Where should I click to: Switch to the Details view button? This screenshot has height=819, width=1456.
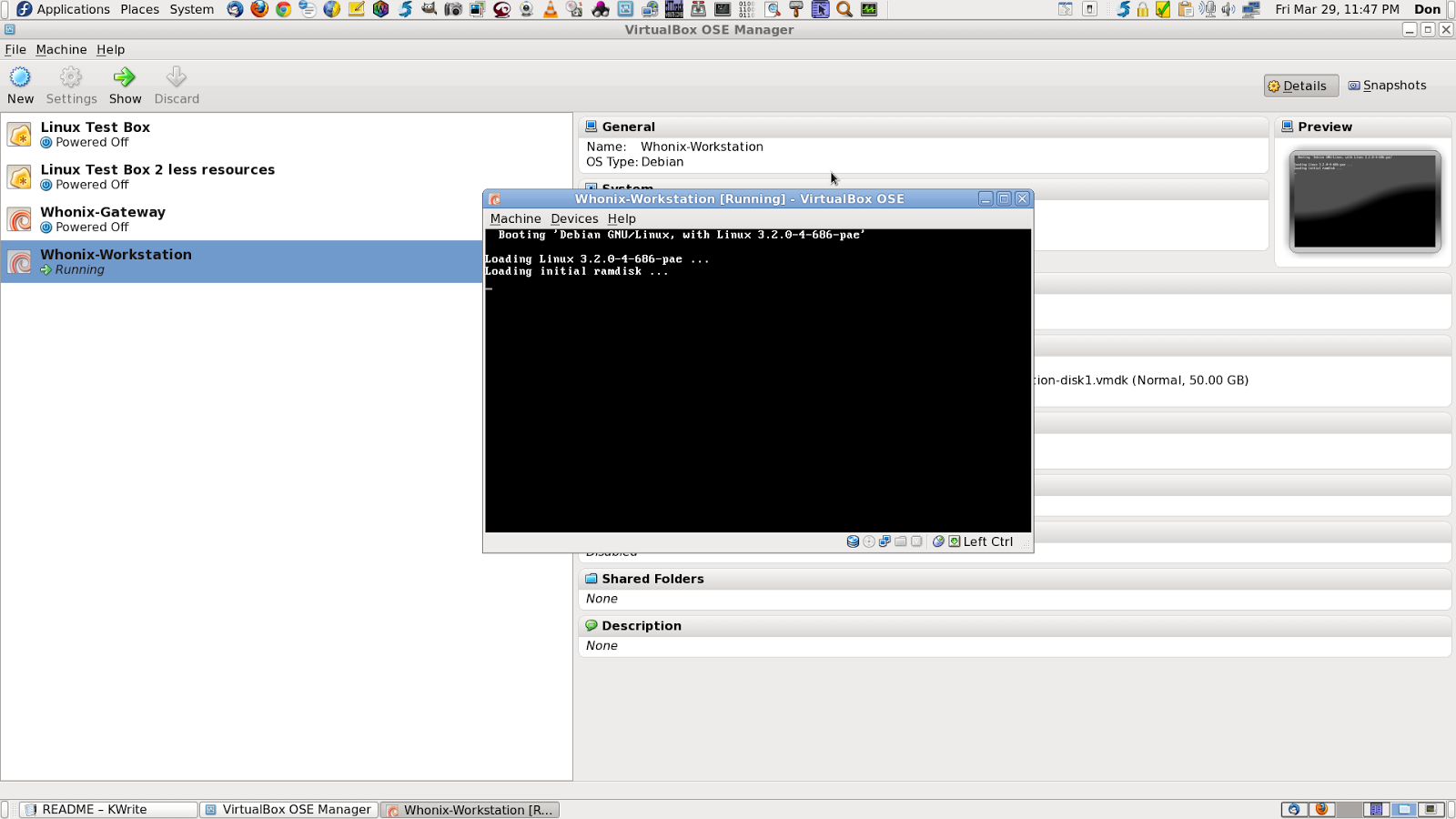point(1301,86)
